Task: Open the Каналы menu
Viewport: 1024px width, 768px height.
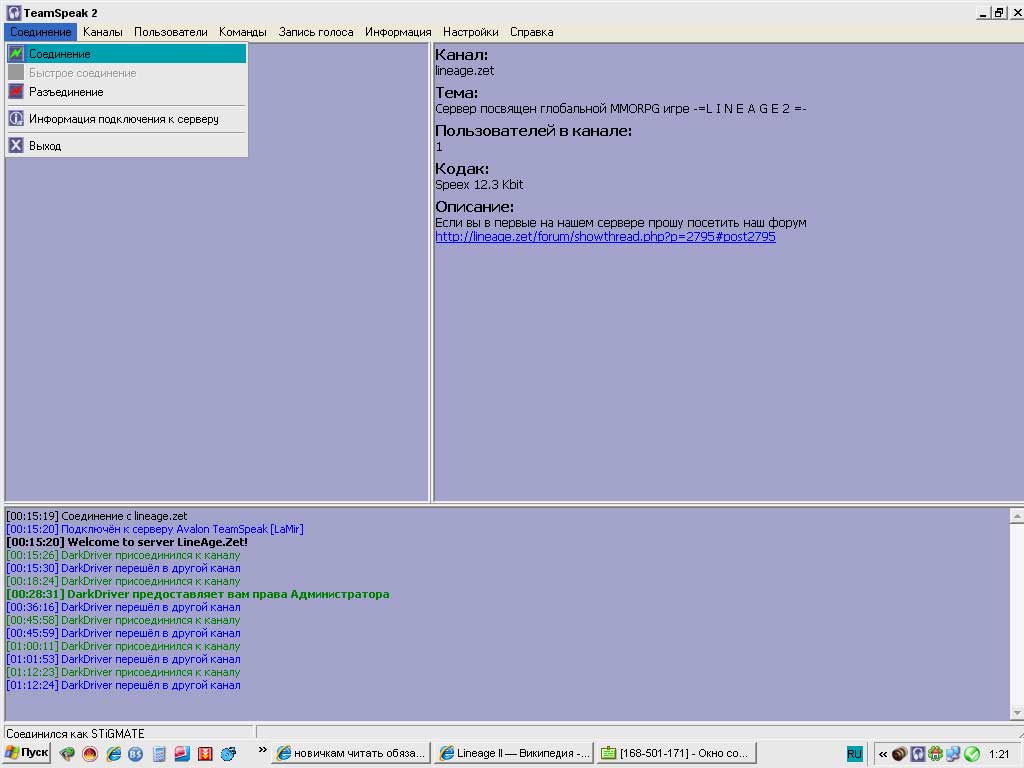Action: (102, 32)
